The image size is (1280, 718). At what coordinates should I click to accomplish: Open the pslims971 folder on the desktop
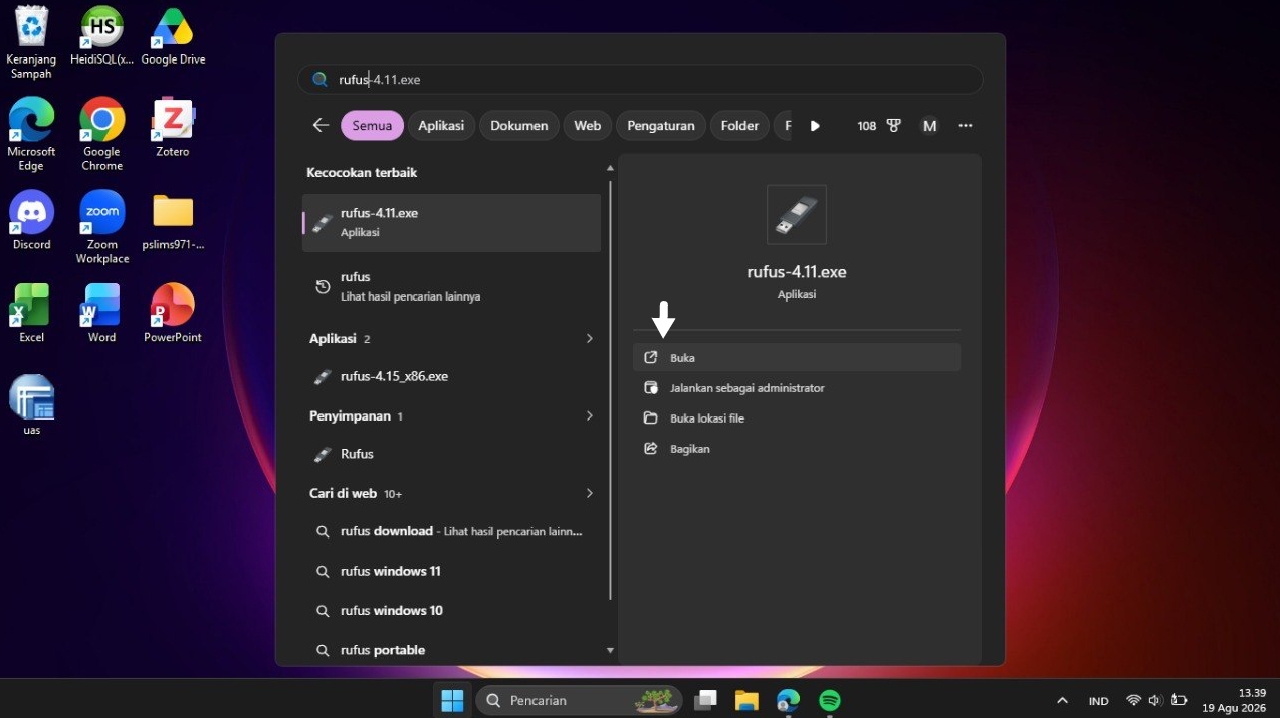[x=173, y=220]
